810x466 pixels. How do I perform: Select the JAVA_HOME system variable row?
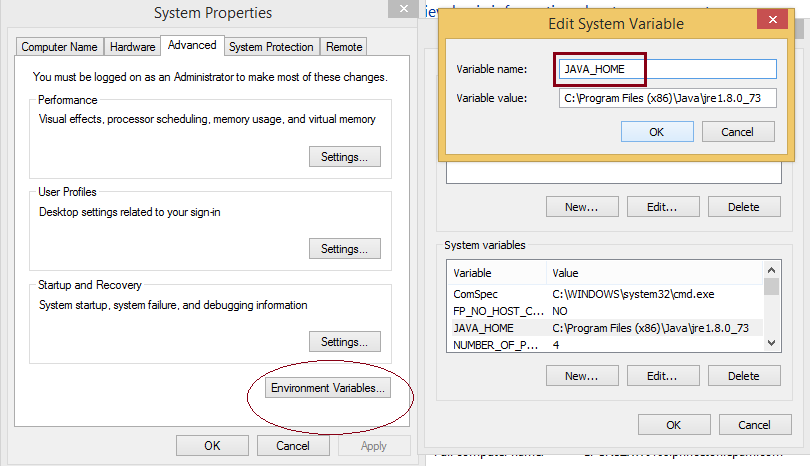pyautogui.click(x=605, y=328)
